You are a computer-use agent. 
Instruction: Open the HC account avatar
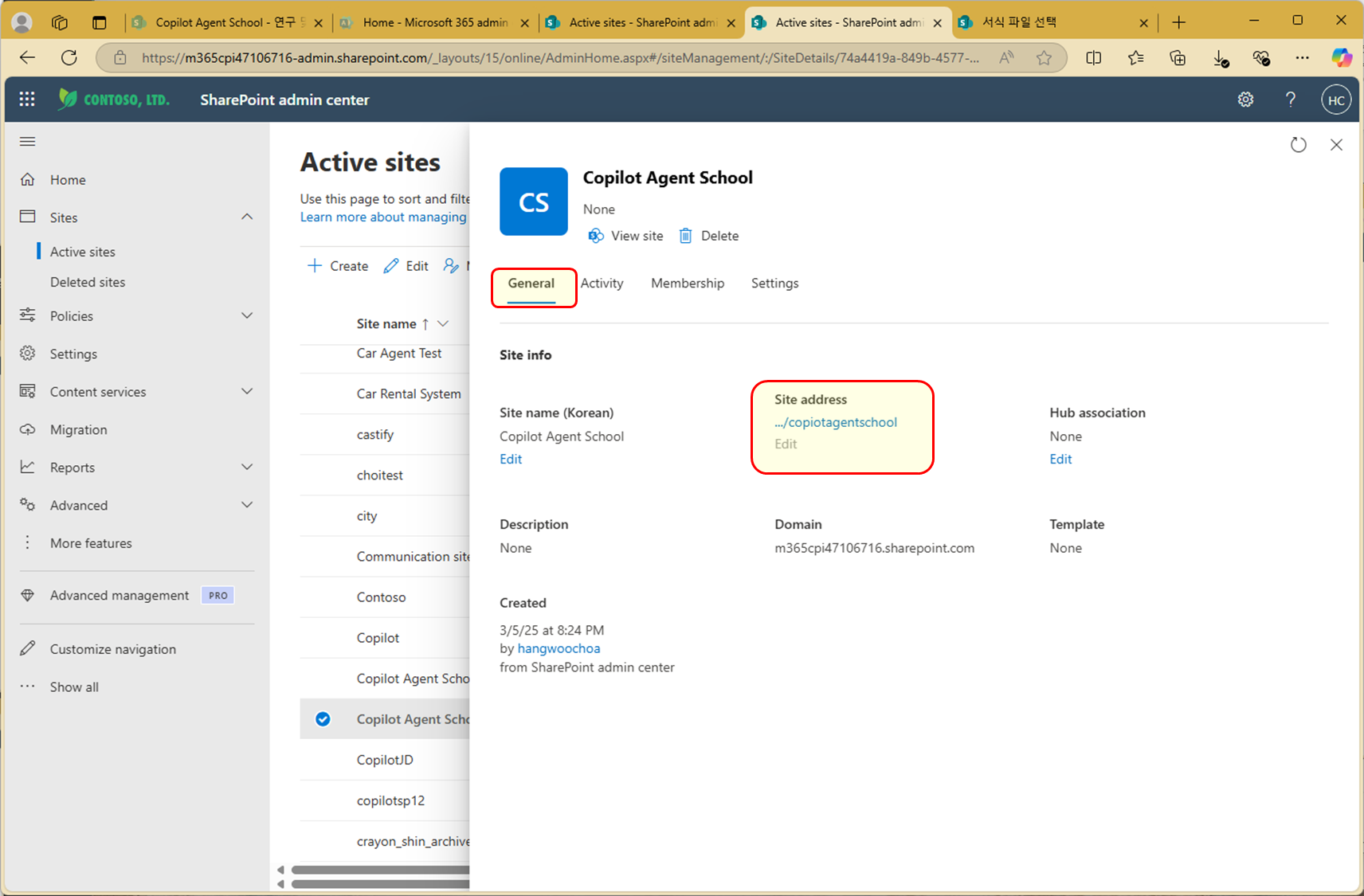pos(1336,100)
